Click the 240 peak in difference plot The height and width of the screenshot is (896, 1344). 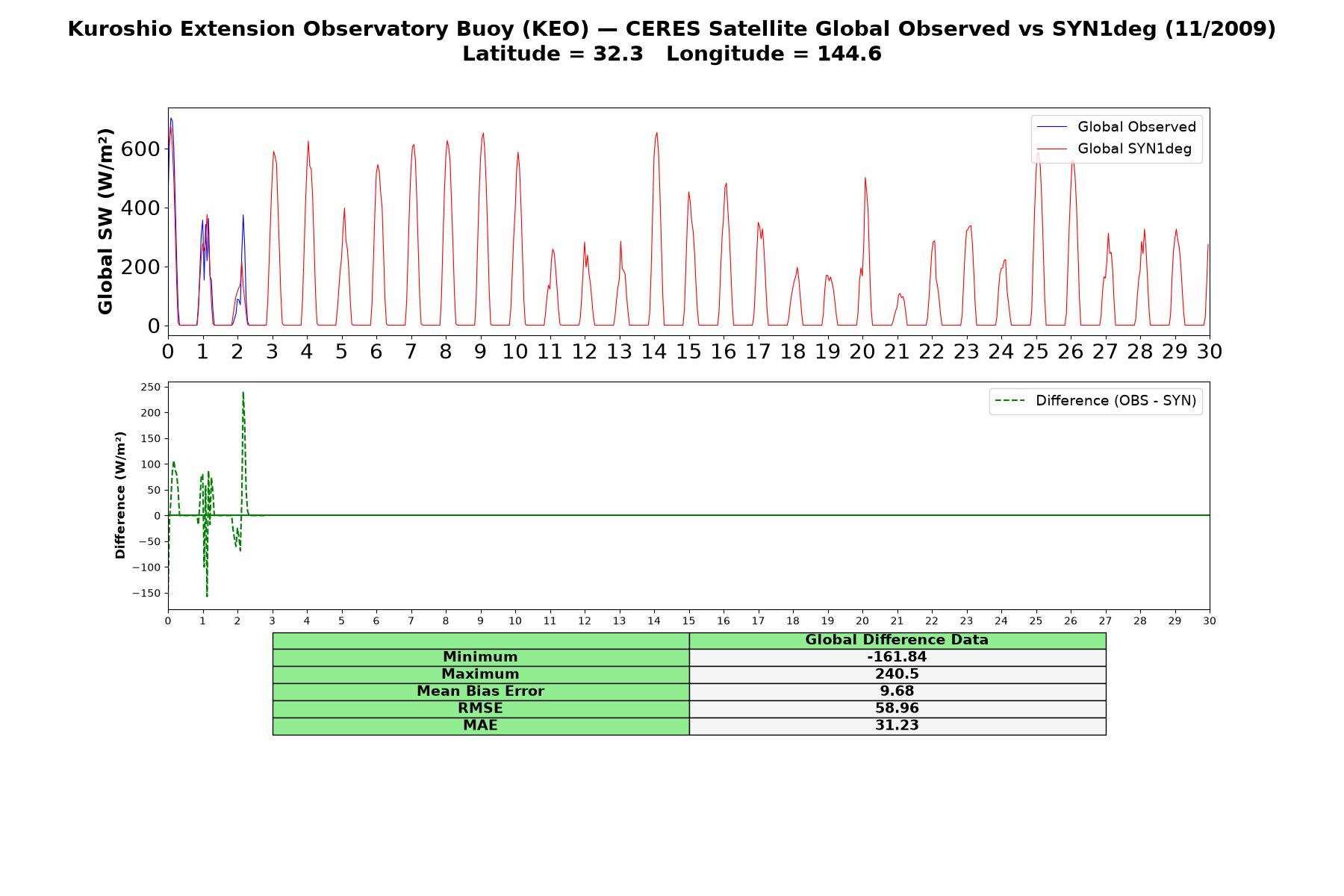point(243,393)
